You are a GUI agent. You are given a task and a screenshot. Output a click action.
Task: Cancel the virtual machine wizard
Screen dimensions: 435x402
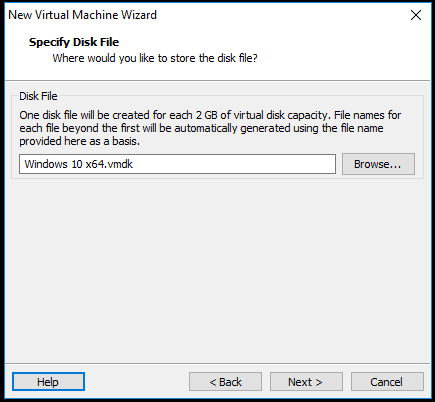click(x=387, y=382)
